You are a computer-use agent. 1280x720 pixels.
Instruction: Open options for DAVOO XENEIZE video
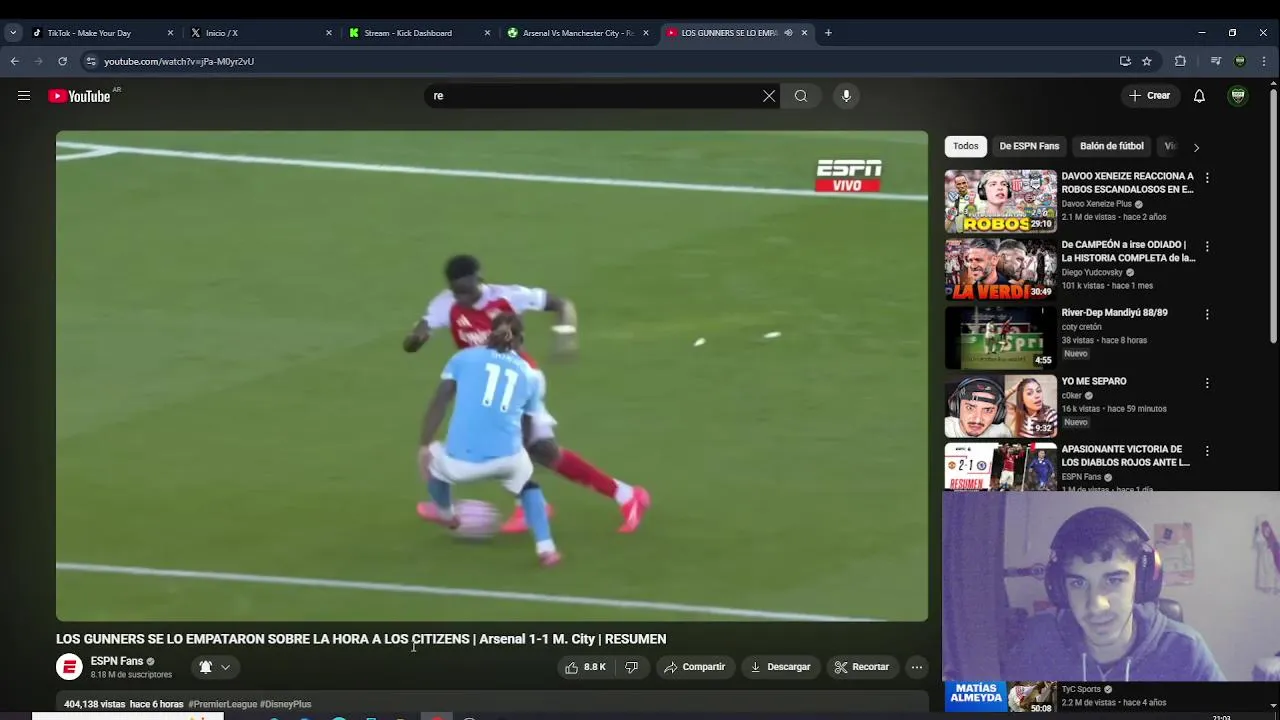point(1207,178)
